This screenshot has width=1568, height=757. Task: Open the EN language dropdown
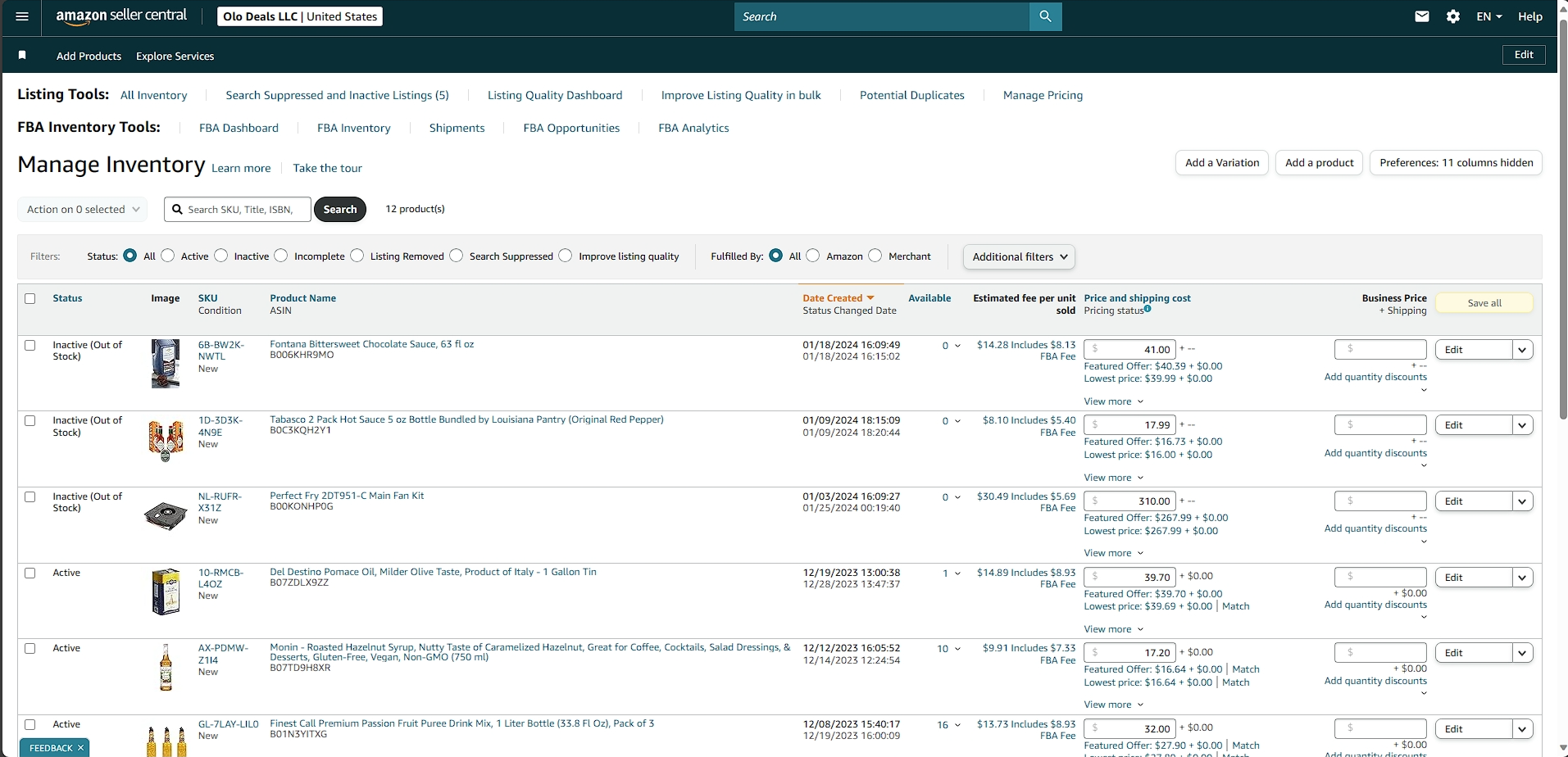click(x=1489, y=16)
